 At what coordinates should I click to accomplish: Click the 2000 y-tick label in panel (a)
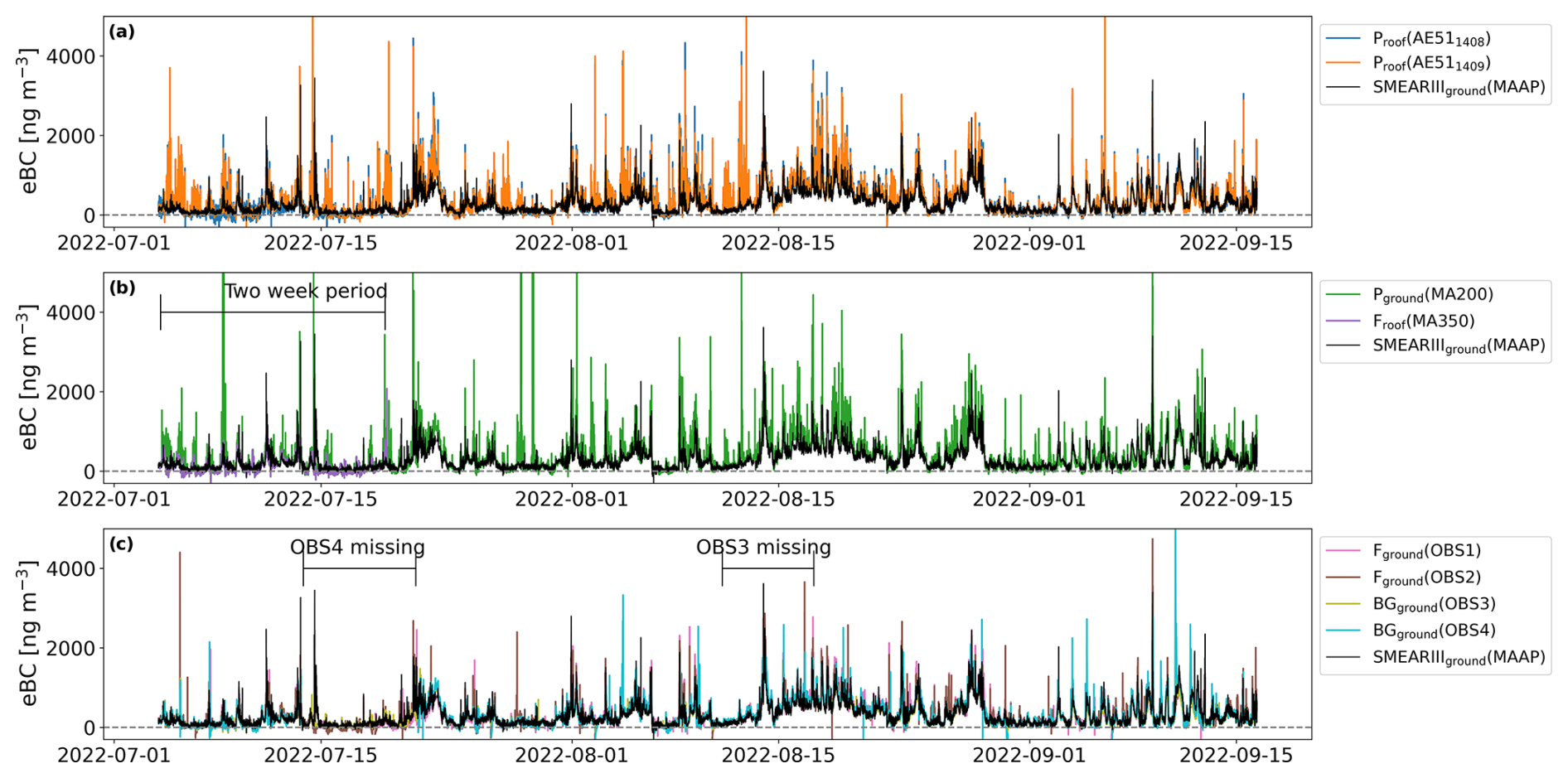point(73,136)
